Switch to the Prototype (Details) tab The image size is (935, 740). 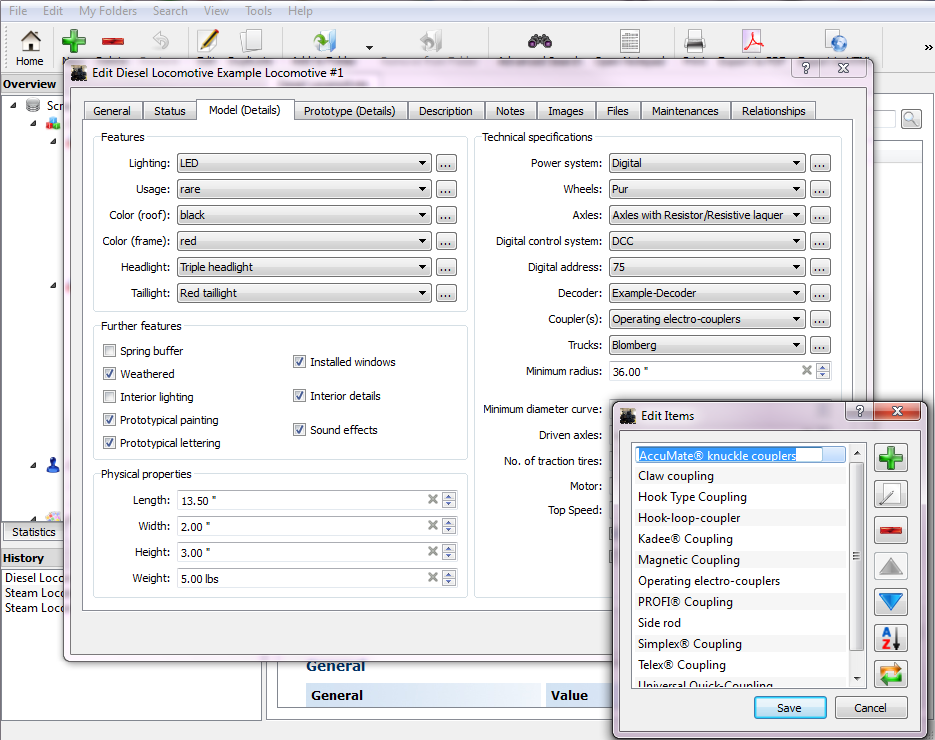pyautogui.click(x=349, y=111)
